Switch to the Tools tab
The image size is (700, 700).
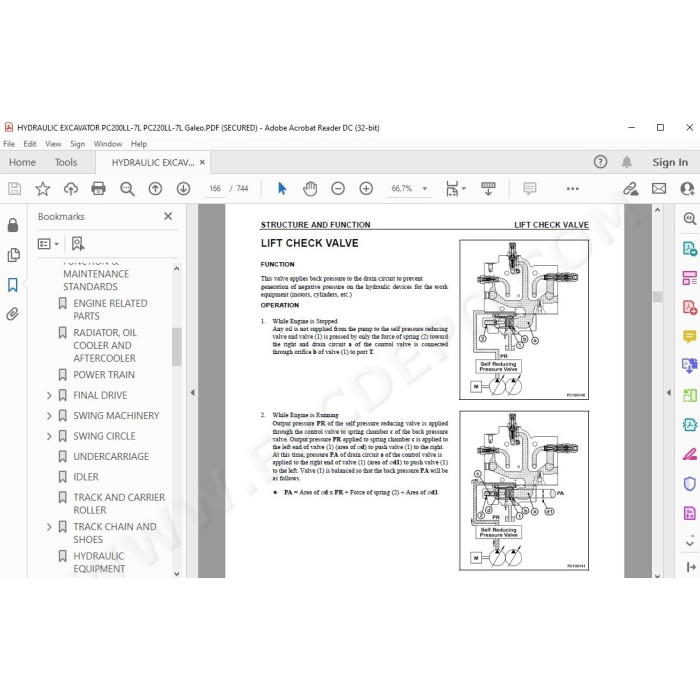(66, 162)
